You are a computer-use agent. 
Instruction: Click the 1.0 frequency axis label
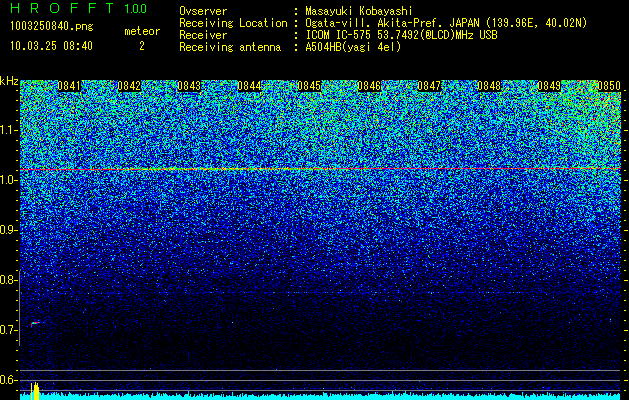click(8, 181)
